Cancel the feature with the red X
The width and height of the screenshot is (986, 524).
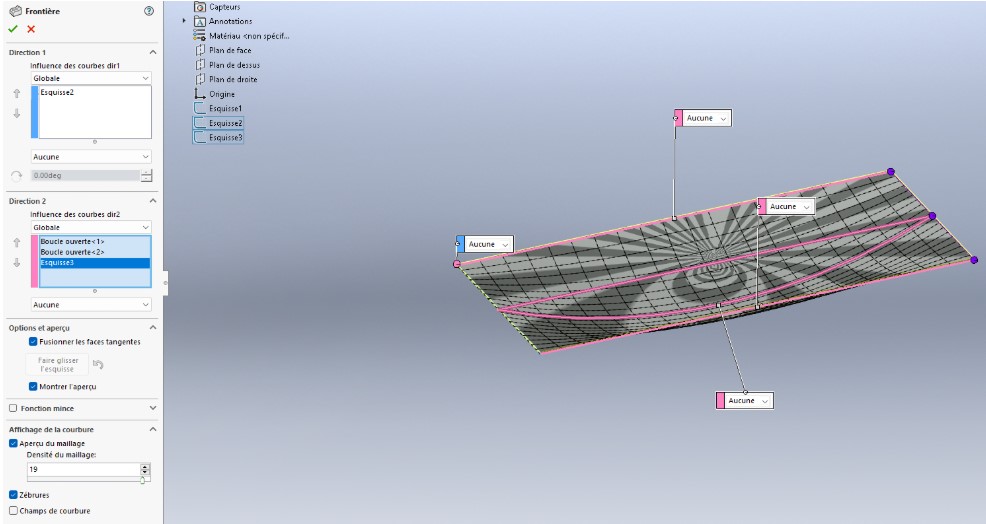tap(31, 29)
